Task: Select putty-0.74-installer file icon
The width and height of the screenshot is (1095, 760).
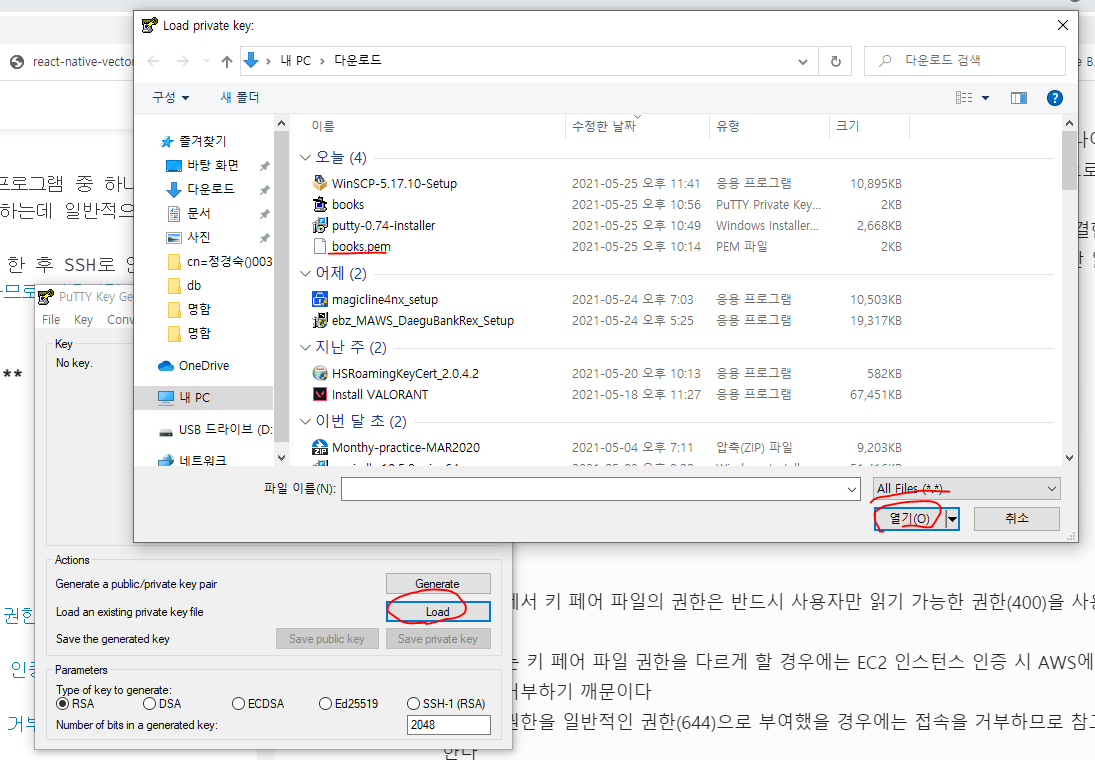Action: tap(320, 225)
